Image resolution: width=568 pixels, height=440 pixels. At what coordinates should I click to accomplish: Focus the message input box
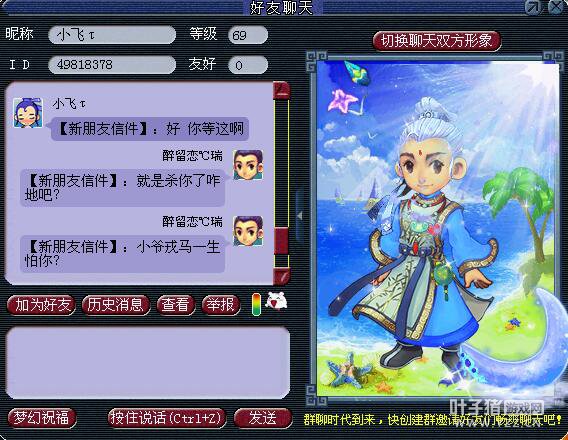point(148,363)
